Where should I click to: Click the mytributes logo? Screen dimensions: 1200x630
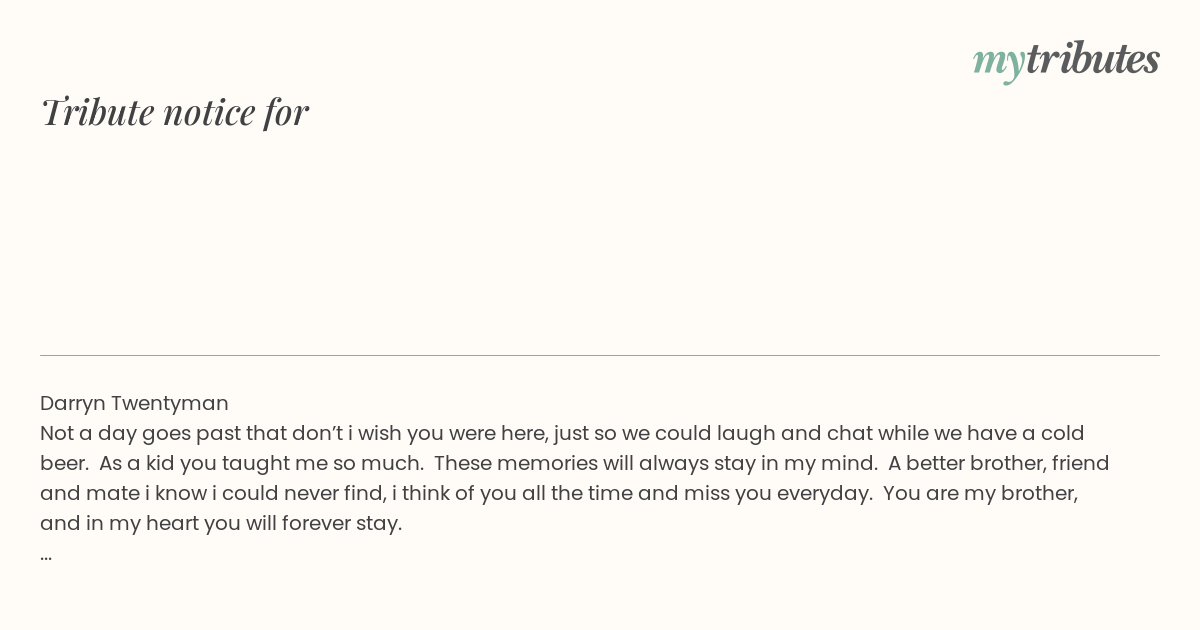[1066, 61]
